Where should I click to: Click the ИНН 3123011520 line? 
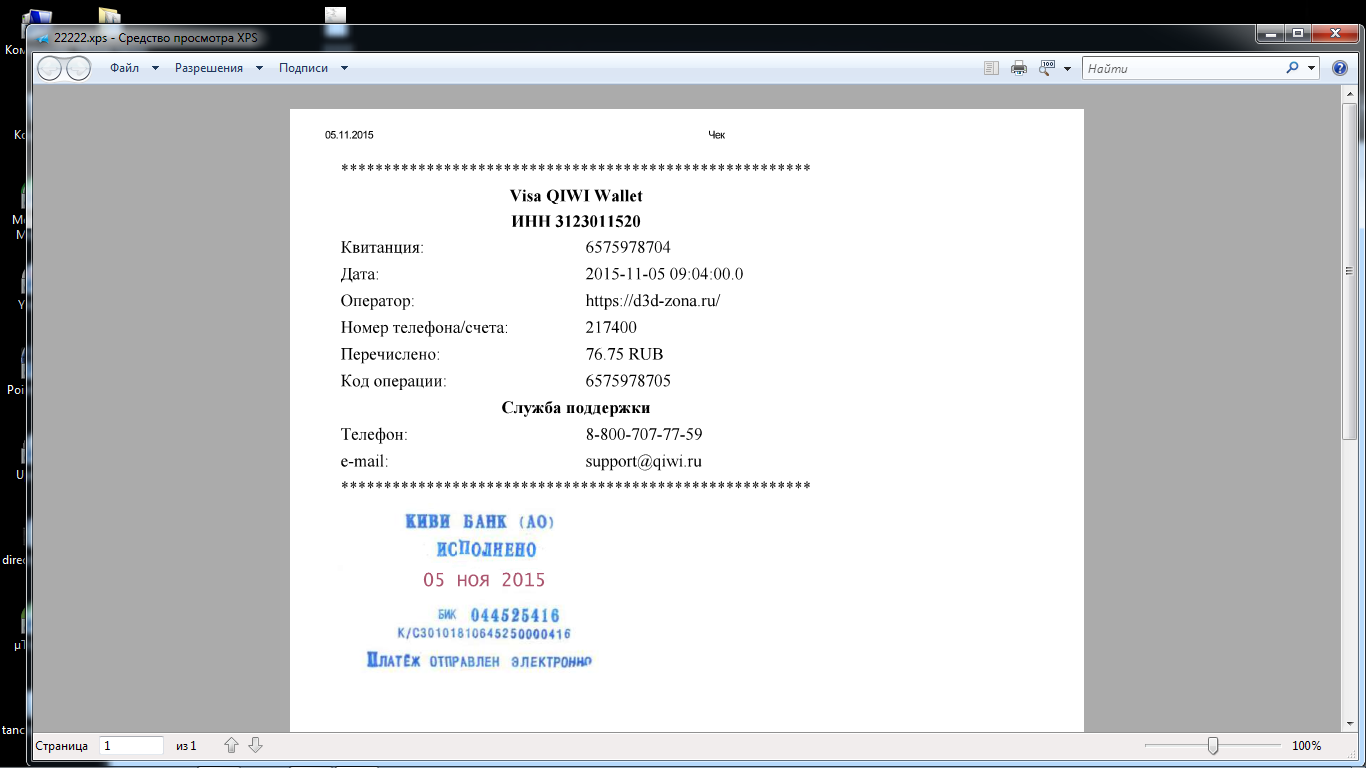[576, 221]
